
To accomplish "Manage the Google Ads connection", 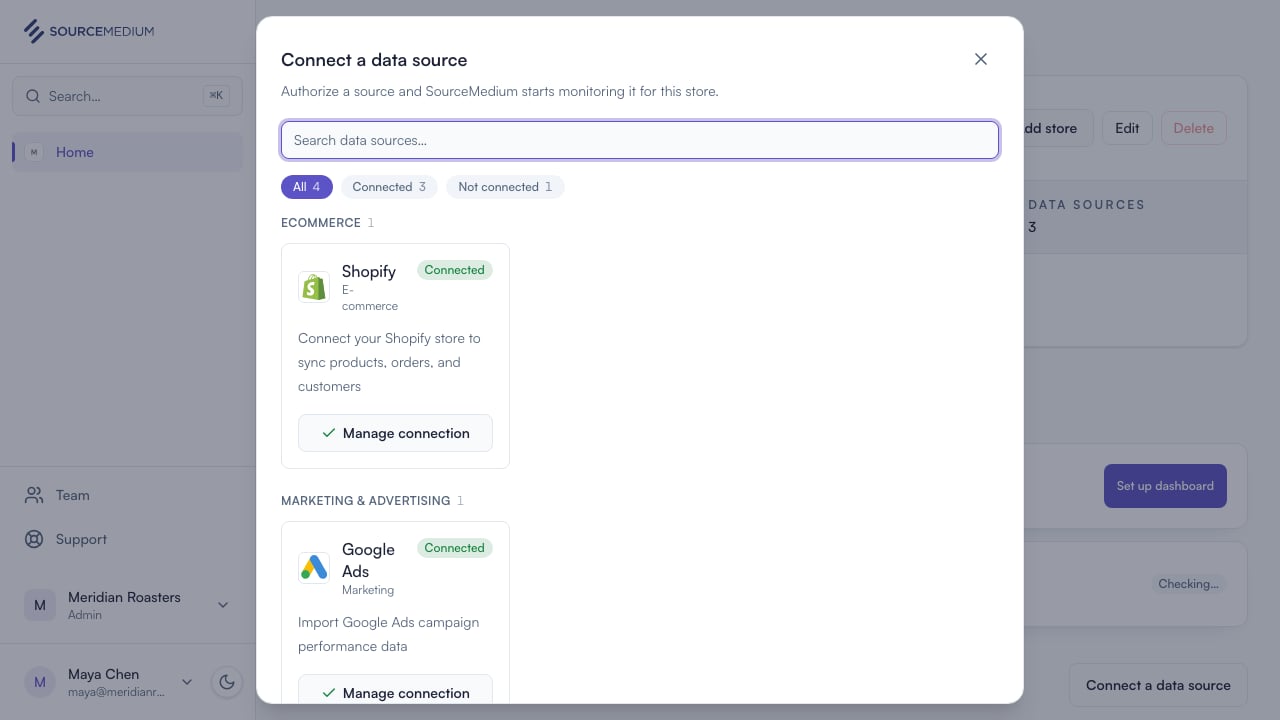I will click(x=395, y=689).
